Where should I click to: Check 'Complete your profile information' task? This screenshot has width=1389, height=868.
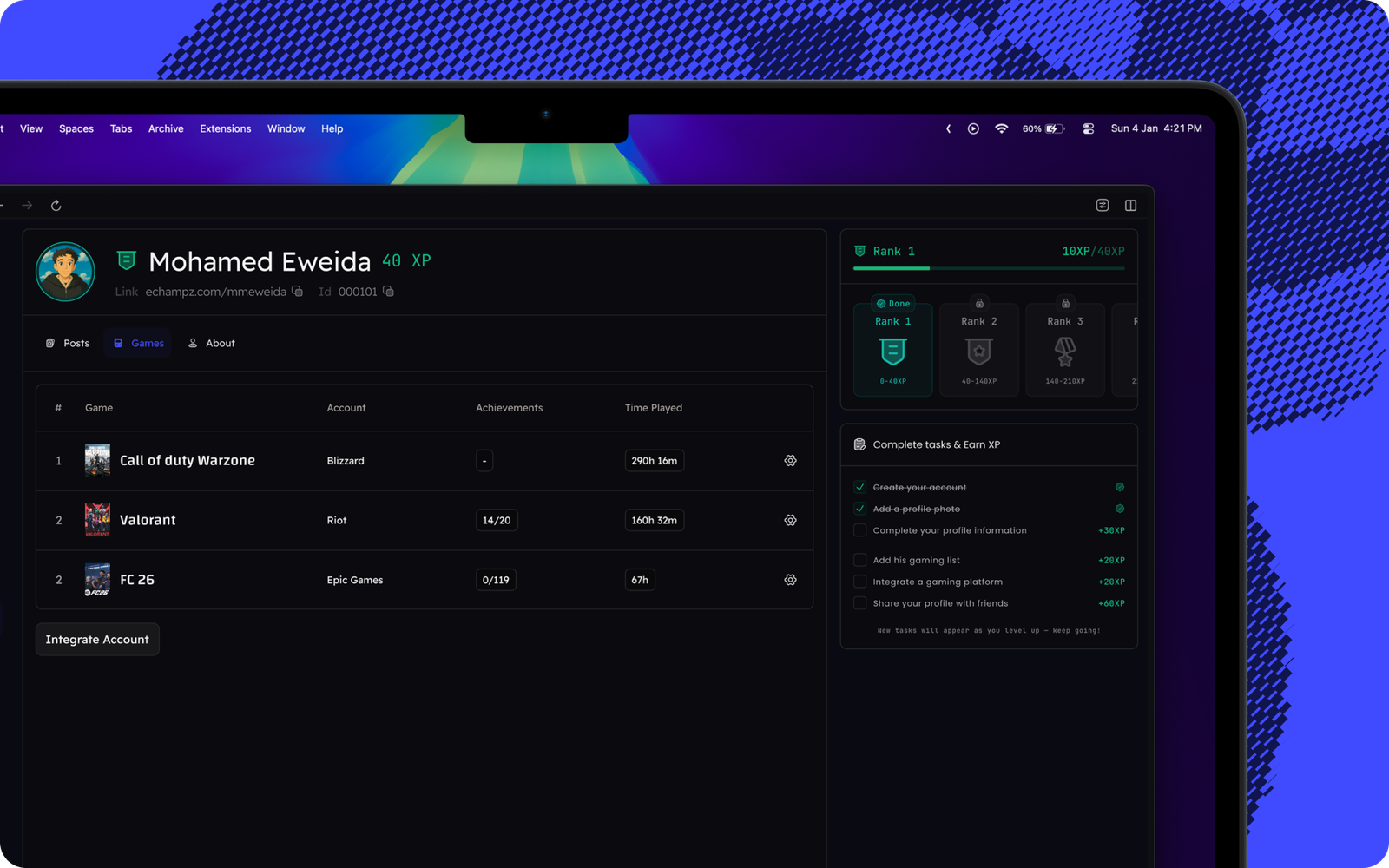pos(860,530)
